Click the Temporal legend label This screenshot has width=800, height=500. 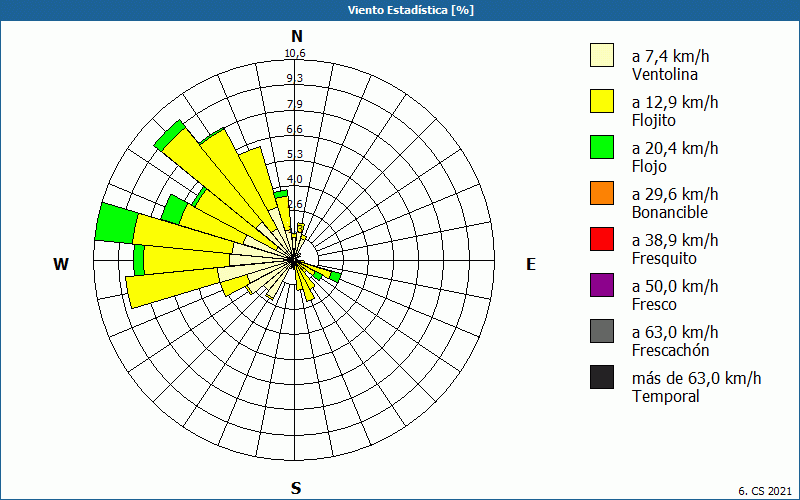[x=666, y=396]
